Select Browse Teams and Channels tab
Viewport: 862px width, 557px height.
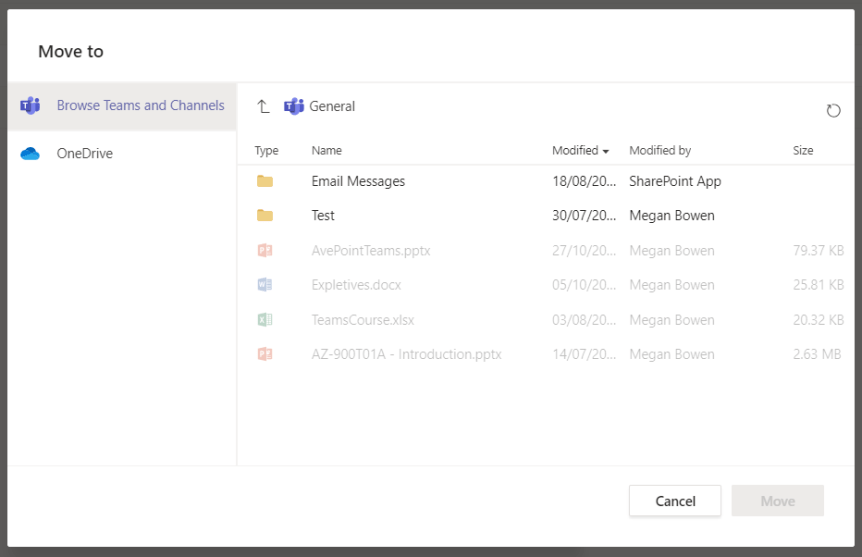(x=140, y=105)
